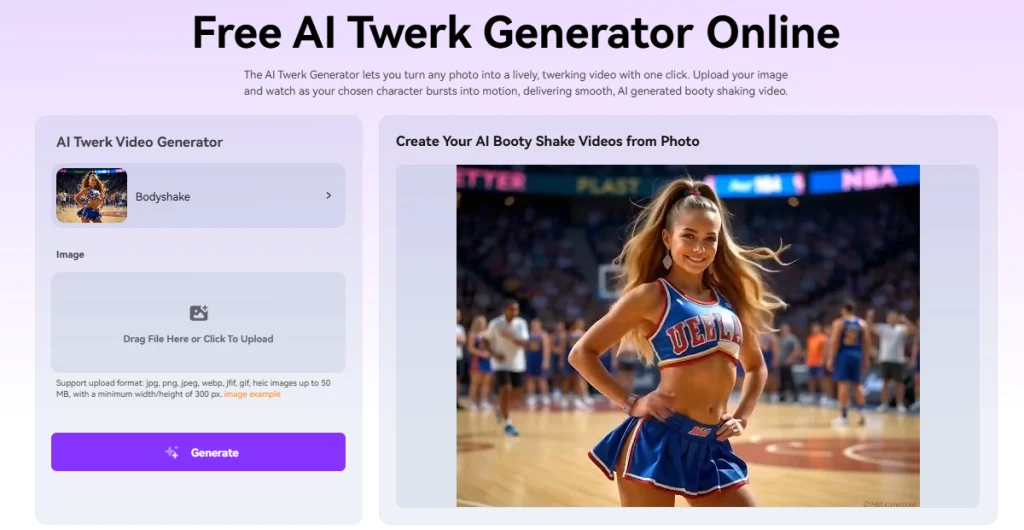Click the Generate button text

214,452
